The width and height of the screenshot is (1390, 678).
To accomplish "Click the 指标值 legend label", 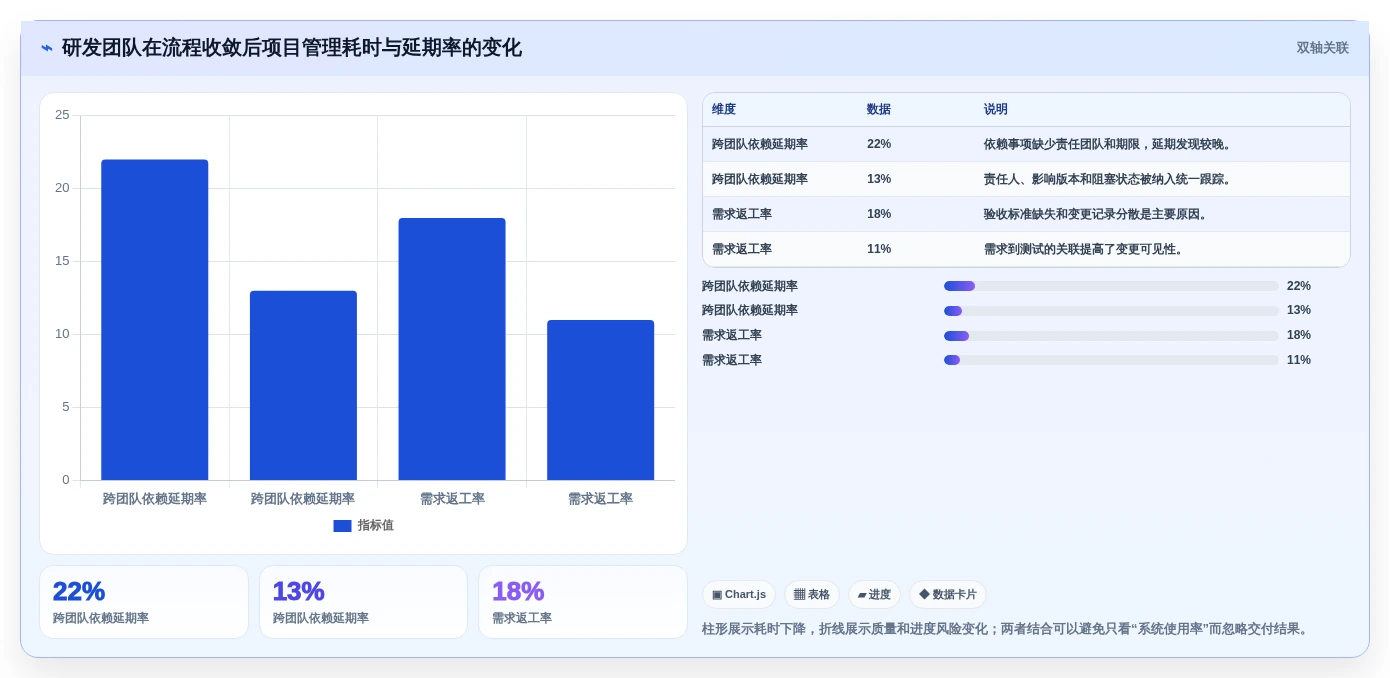I will [376, 526].
